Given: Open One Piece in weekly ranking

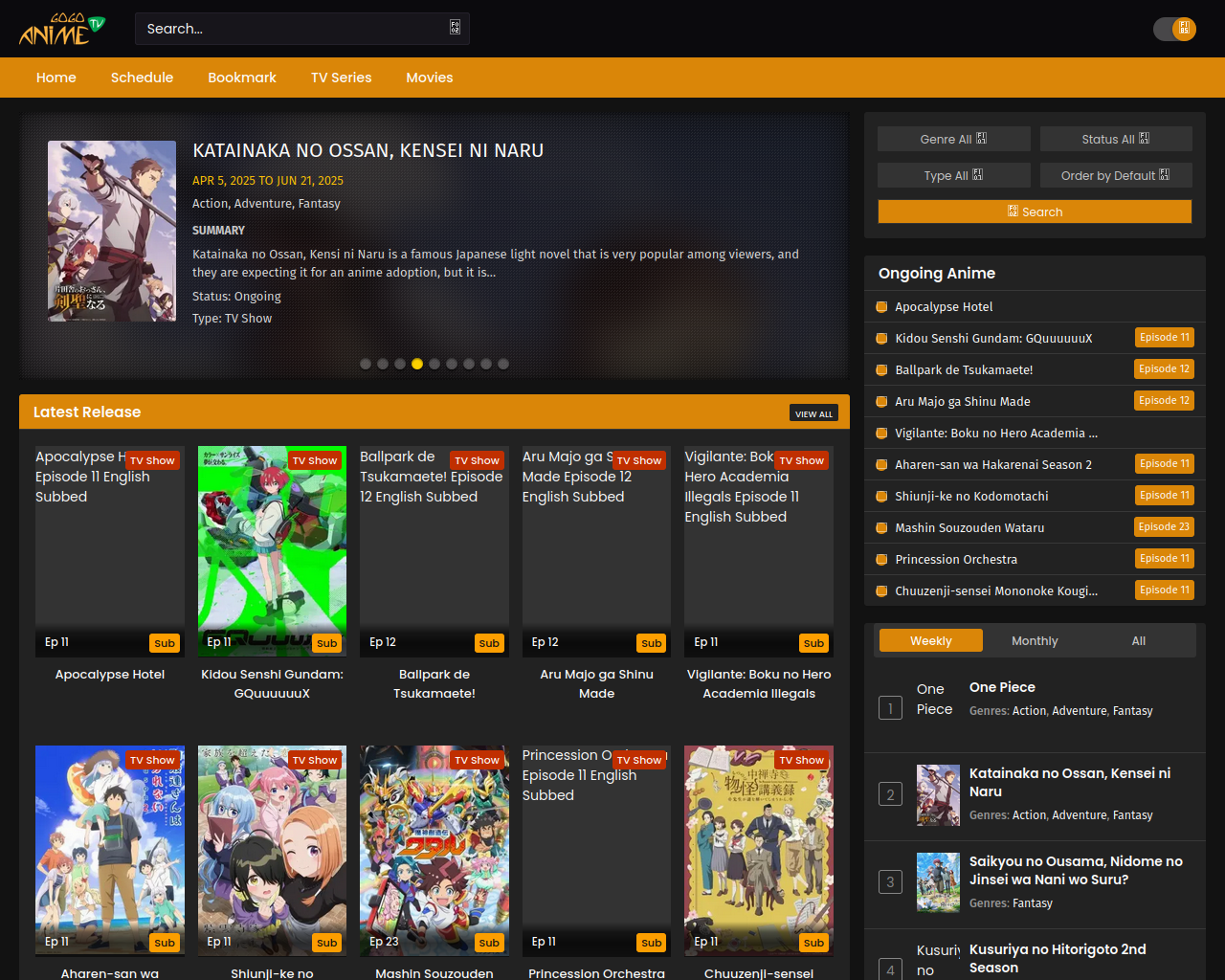Looking at the screenshot, I should click(x=1002, y=687).
